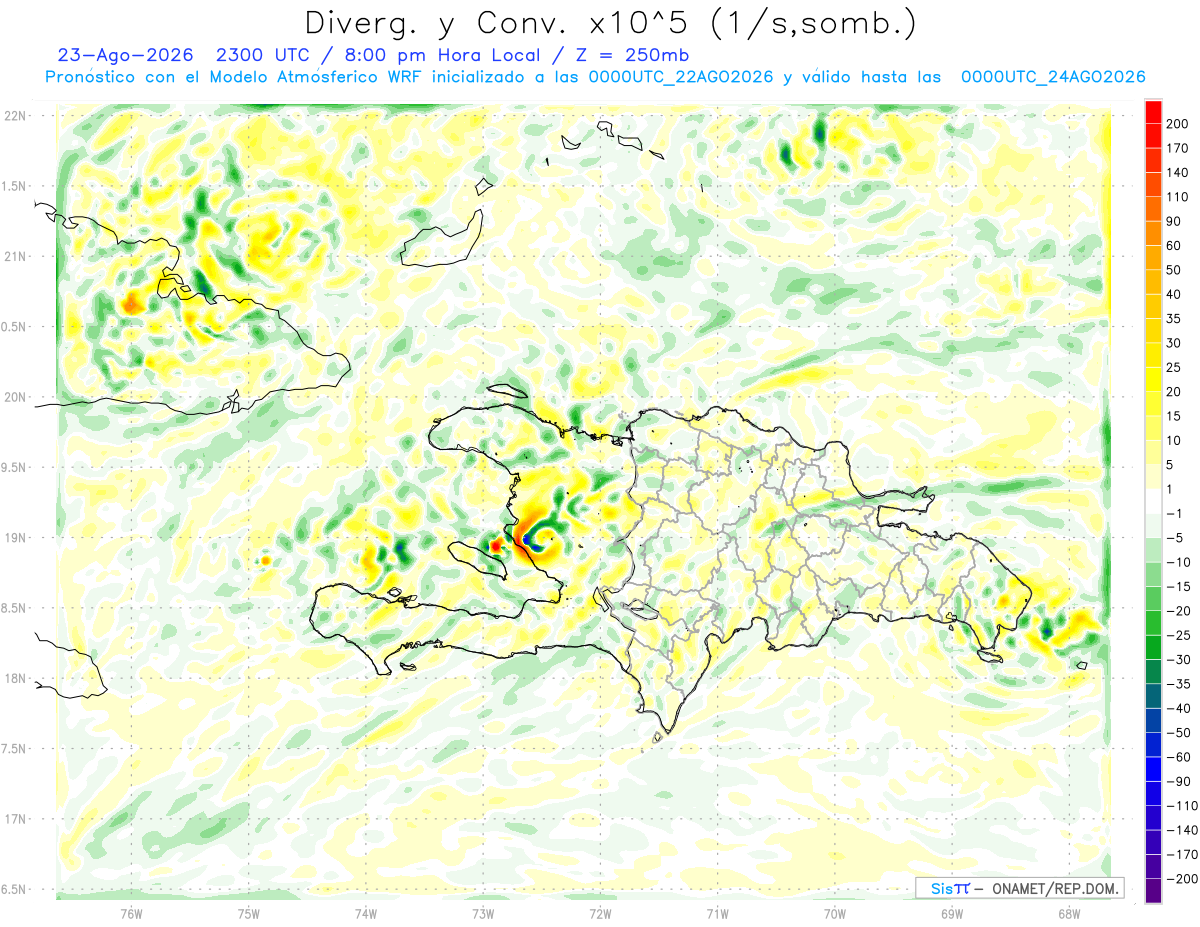This screenshot has height=927, width=1200.
Task: Click the orange divergence spot over eastern Cuba
Action: tap(131, 302)
